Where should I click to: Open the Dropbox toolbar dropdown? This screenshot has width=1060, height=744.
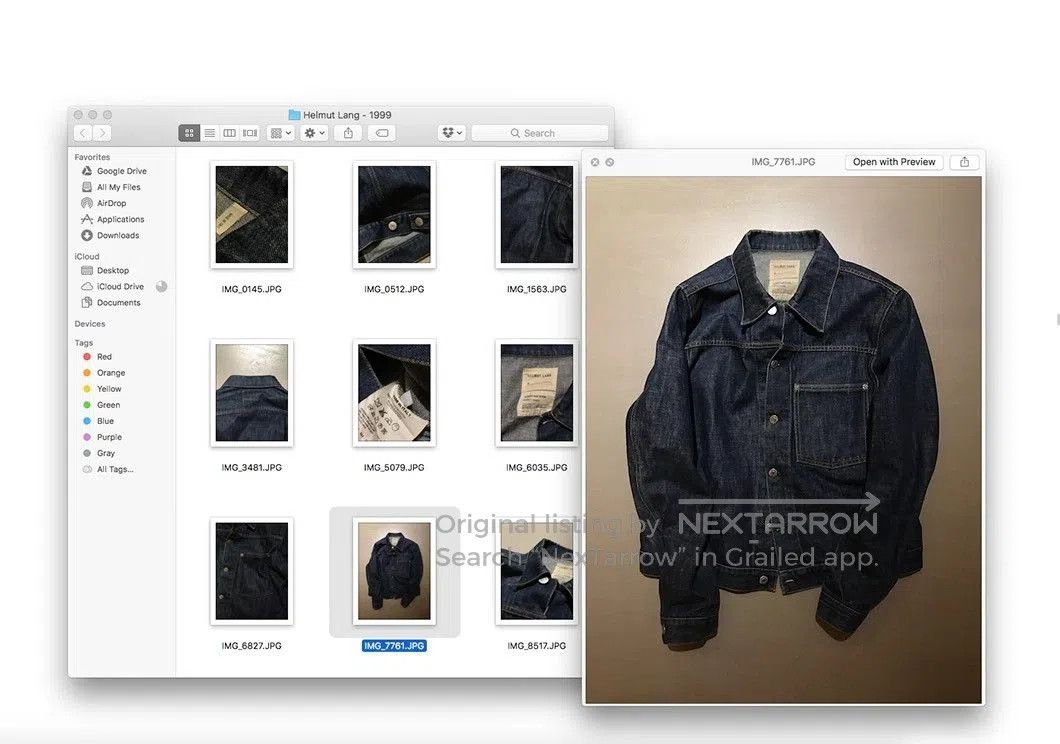(452, 133)
